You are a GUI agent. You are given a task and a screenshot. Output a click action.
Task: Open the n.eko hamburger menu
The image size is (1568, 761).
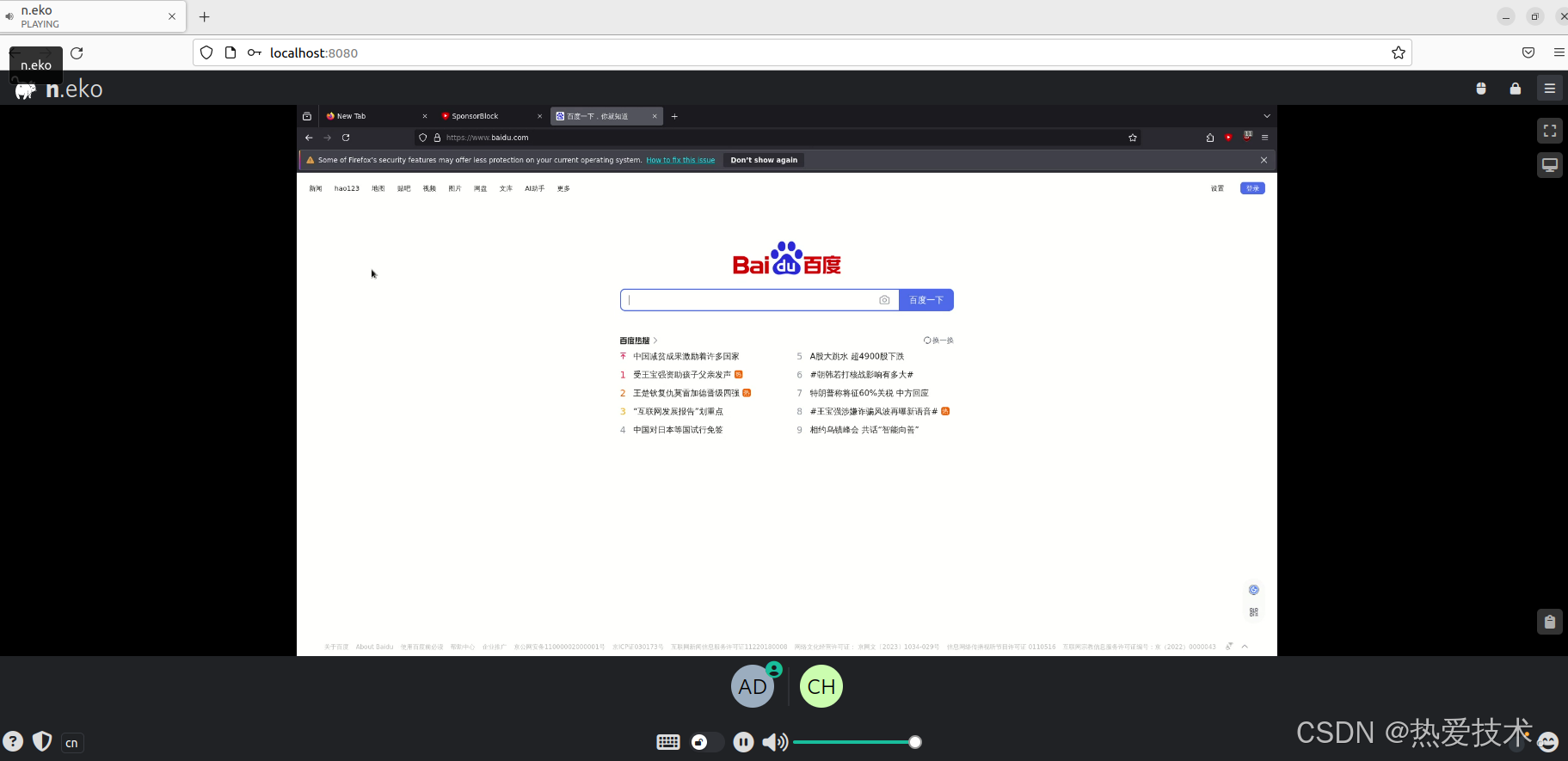pos(1550,89)
